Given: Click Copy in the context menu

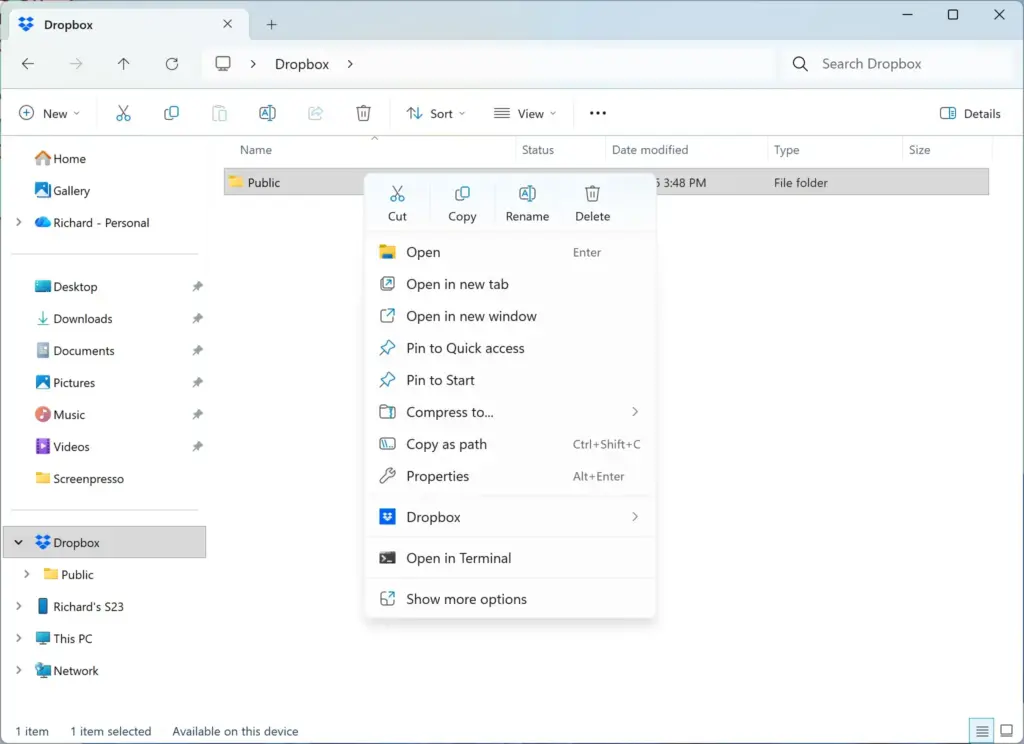Looking at the screenshot, I should pyautogui.click(x=462, y=204).
